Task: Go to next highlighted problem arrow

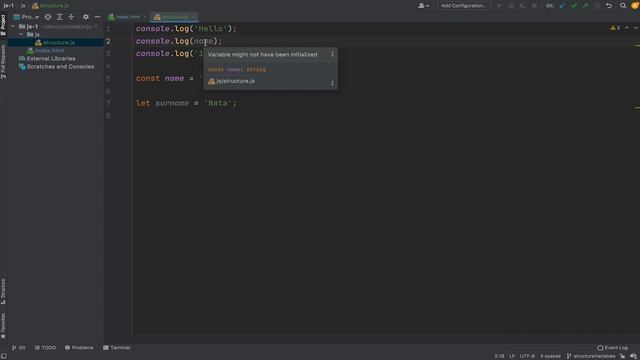Action: 636,28
